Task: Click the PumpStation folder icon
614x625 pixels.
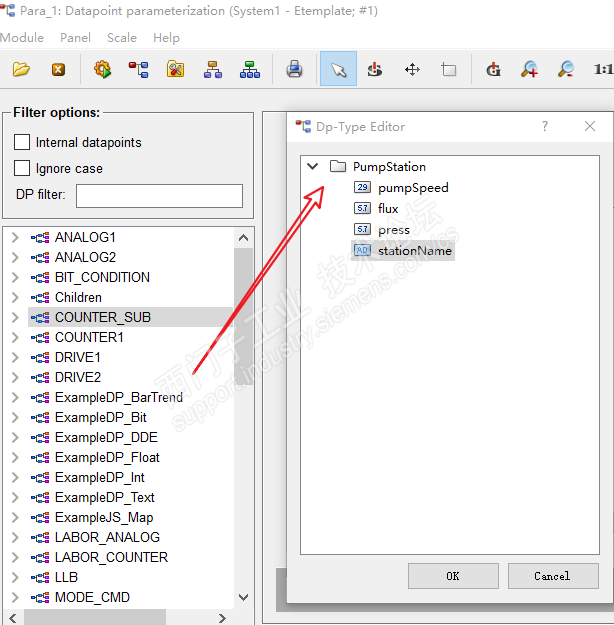Action: point(338,166)
